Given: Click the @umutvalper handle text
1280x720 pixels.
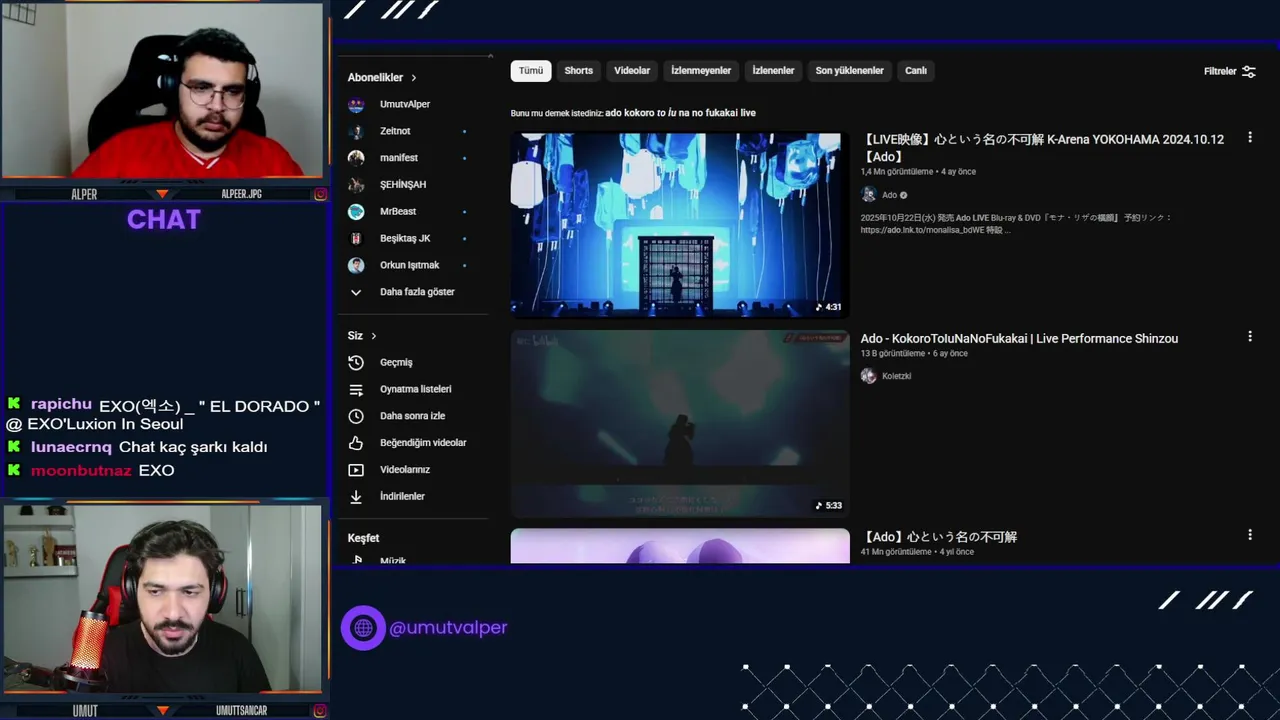Looking at the screenshot, I should point(448,628).
